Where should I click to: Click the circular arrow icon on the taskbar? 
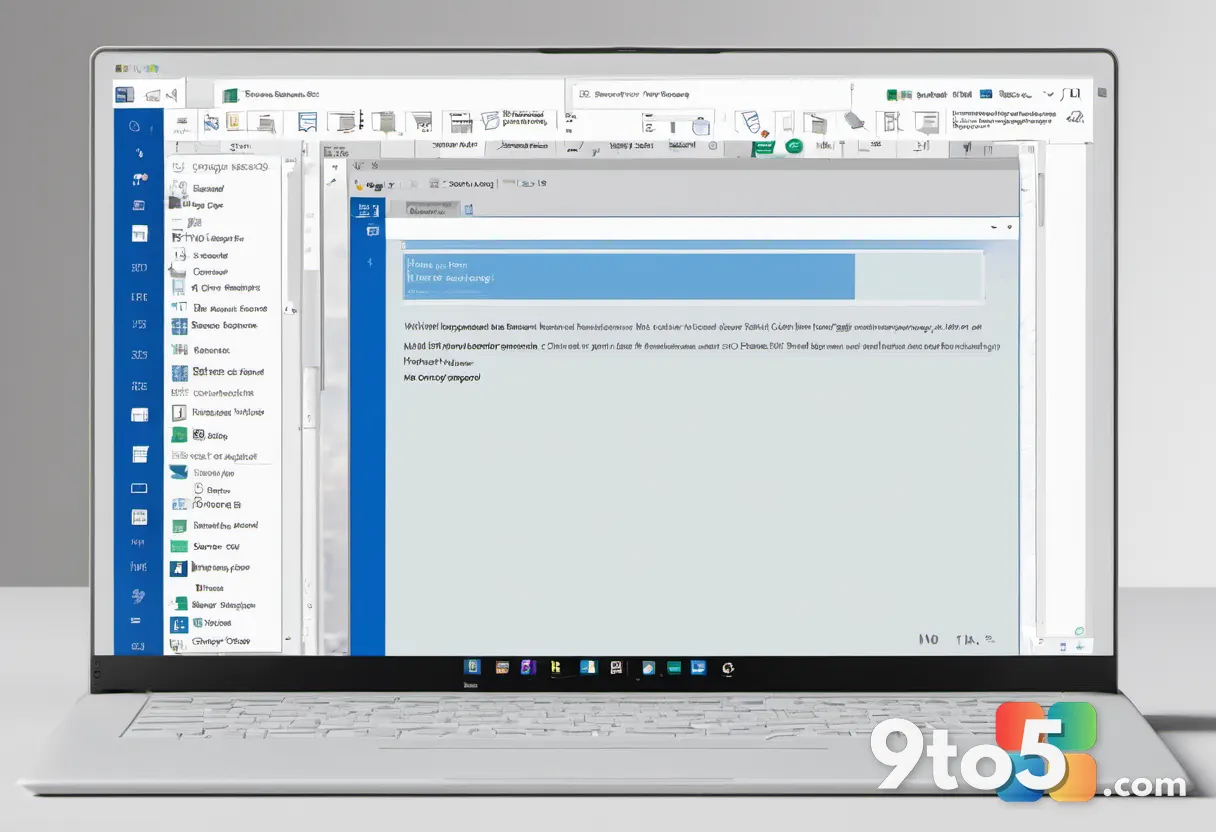(728, 668)
